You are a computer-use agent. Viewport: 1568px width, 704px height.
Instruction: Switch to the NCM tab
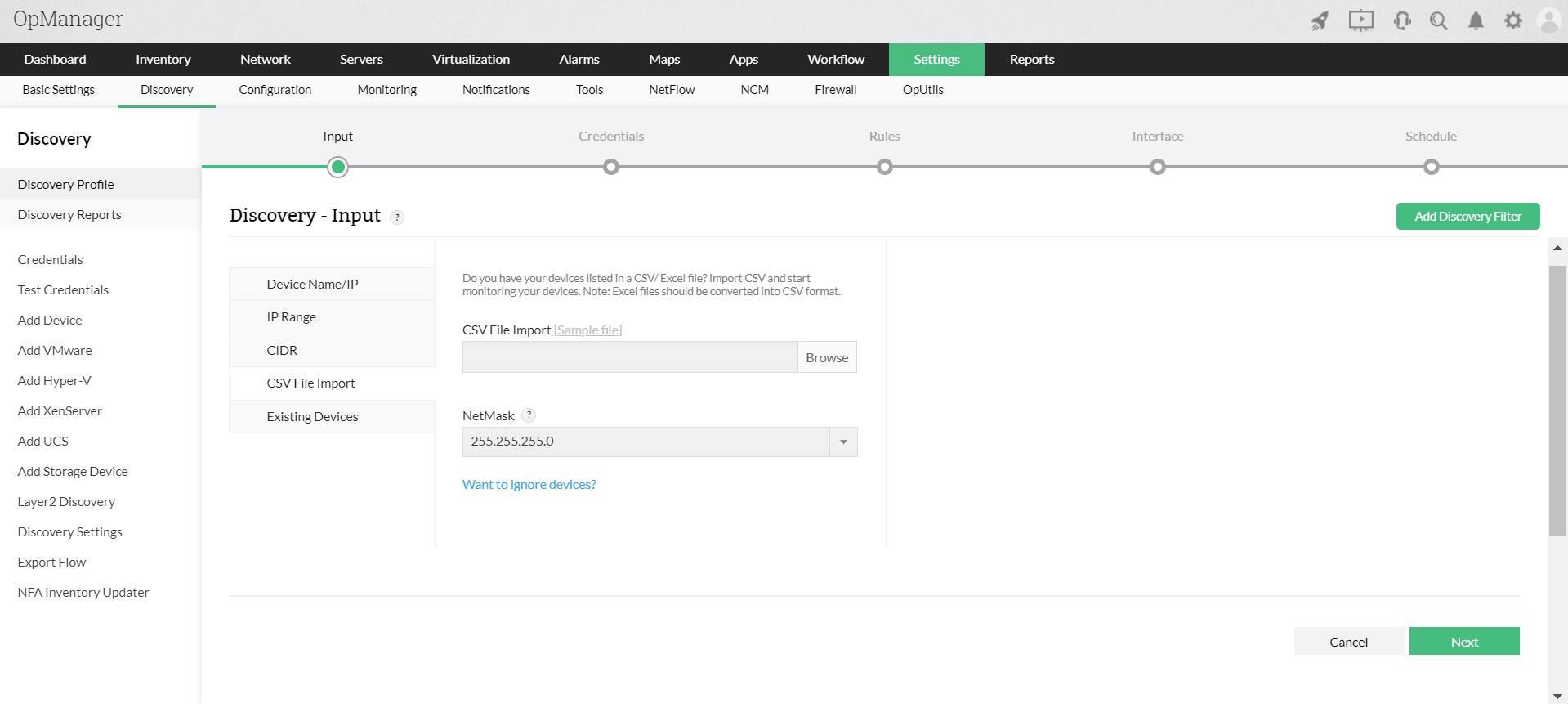[755, 90]
